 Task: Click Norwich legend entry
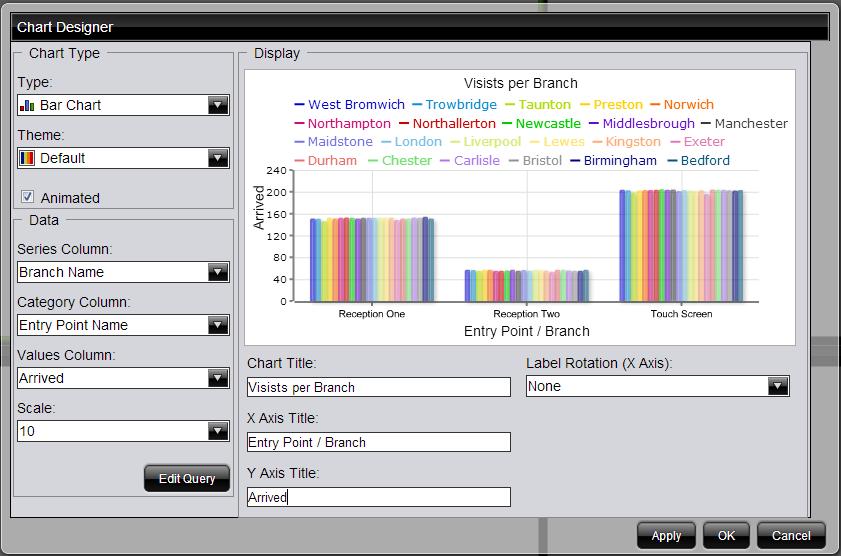point(682,105)
